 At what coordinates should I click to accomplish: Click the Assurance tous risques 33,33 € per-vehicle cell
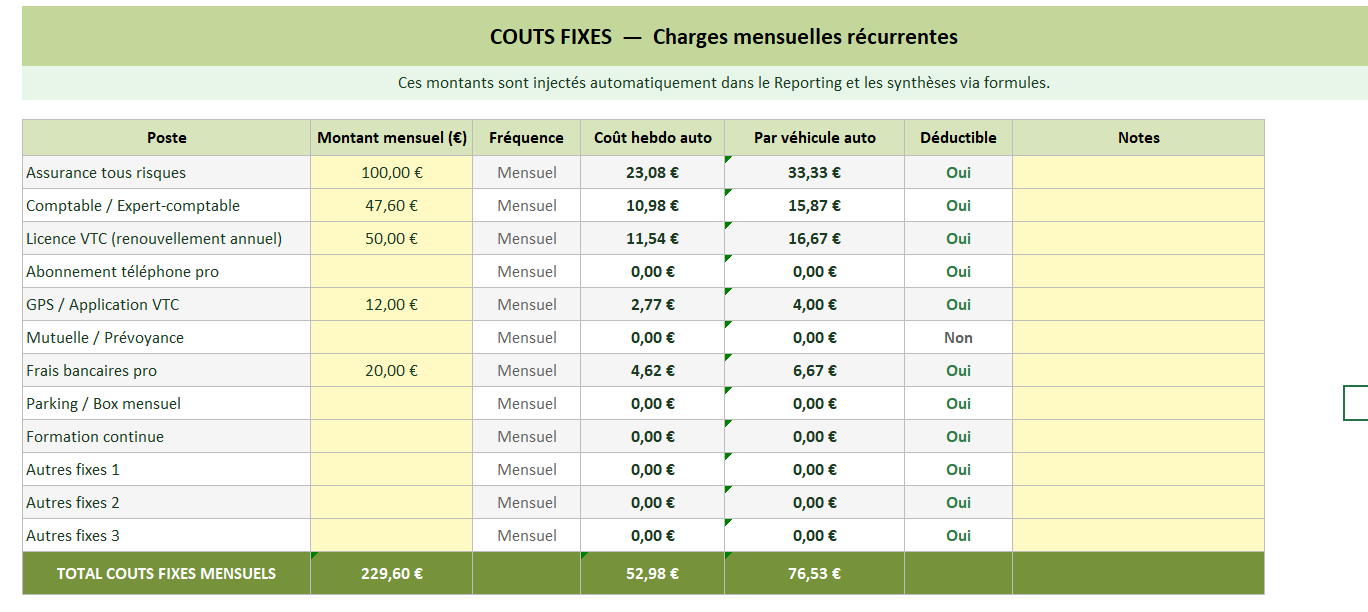tap(815, 172)
